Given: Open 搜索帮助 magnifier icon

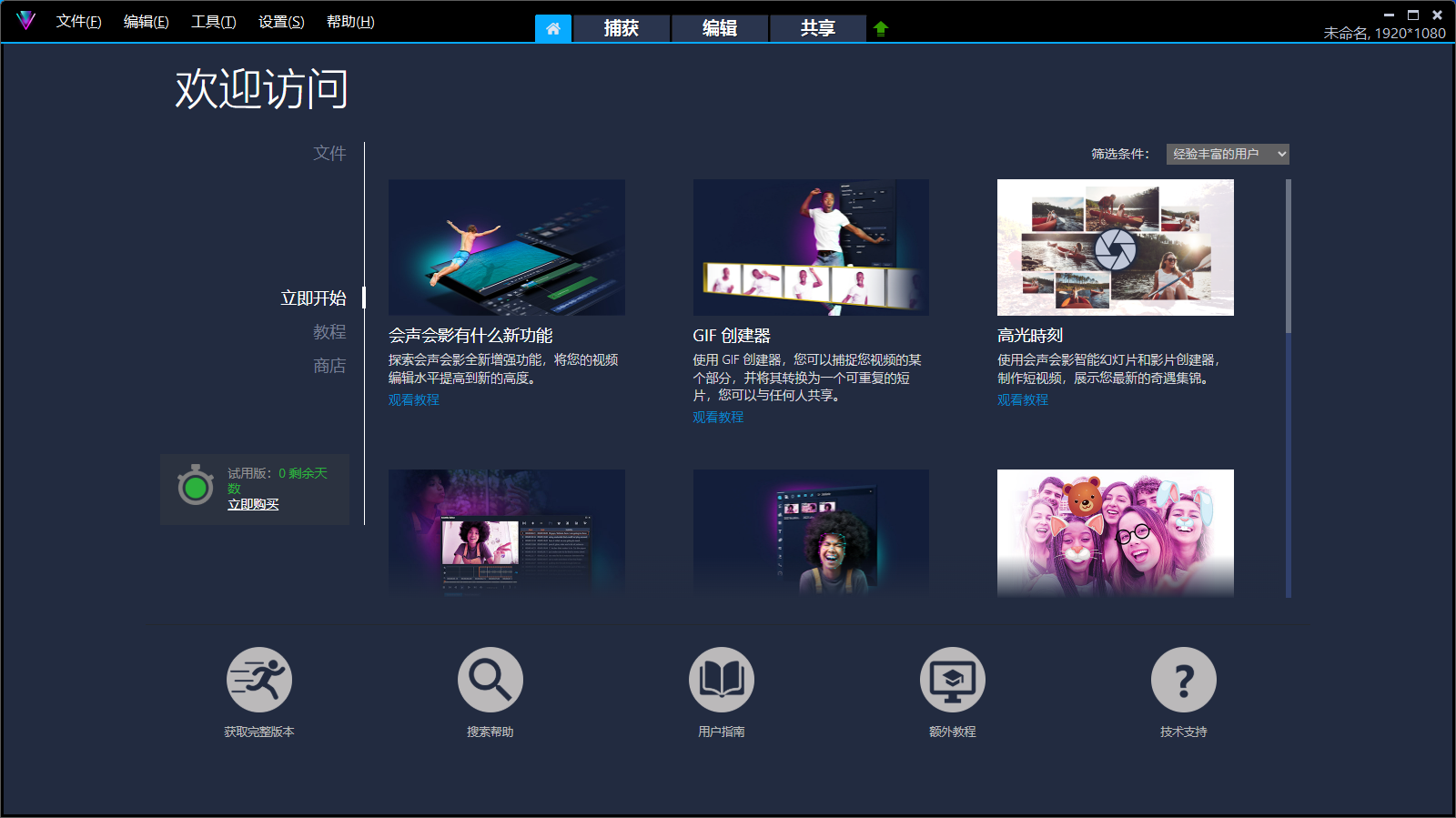Looking at the screenshot, I should 490,680.
